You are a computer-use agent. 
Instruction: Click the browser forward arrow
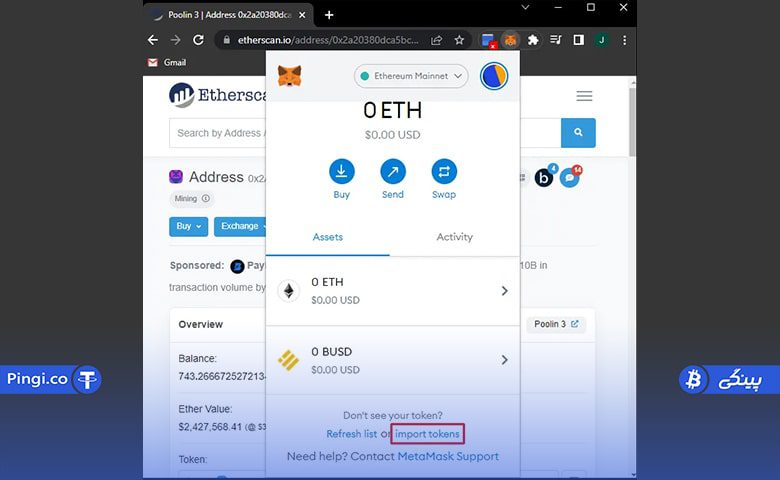tap(176, 40)
